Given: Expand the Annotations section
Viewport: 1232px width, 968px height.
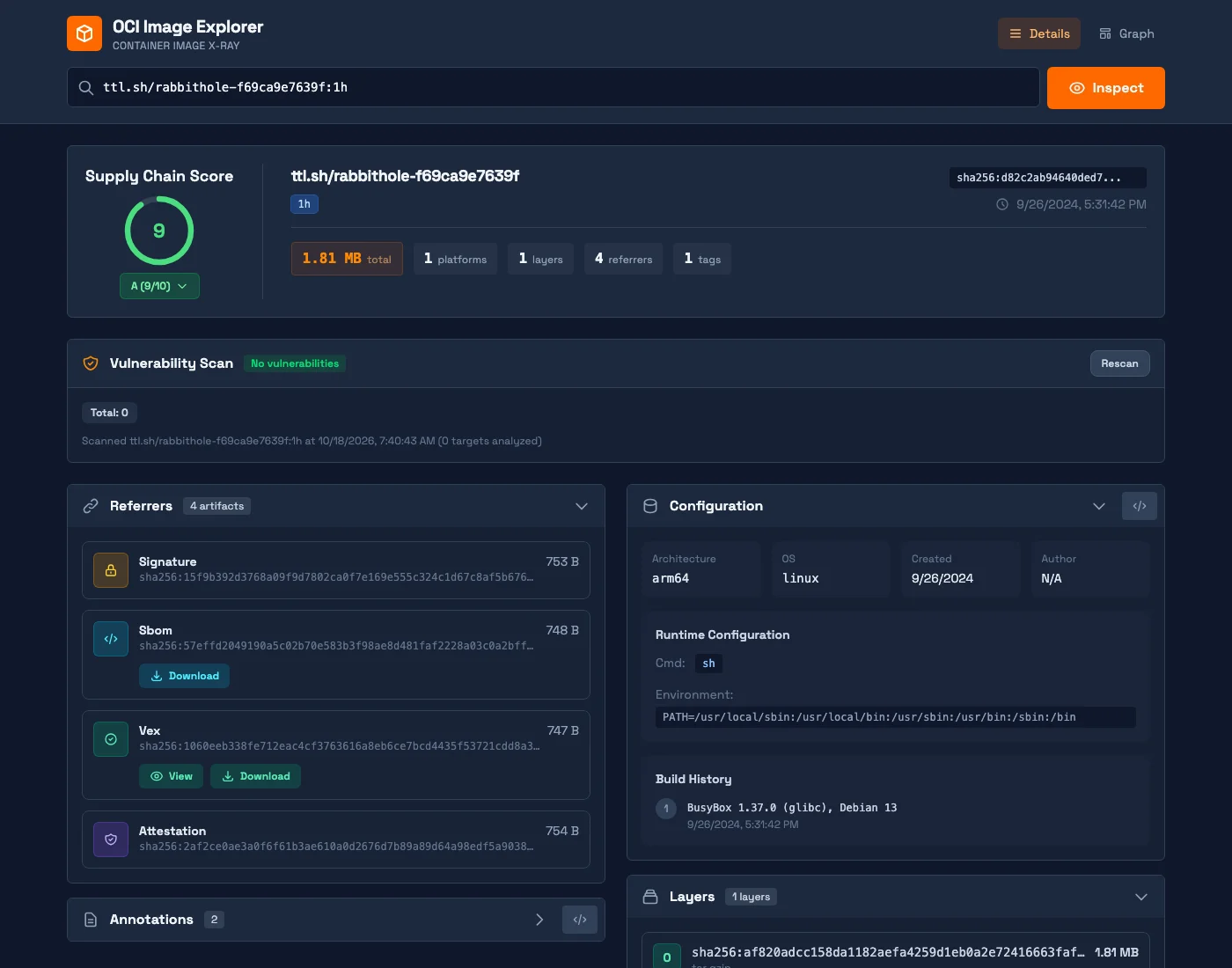Looking at the screenshot, I should 539,920.
